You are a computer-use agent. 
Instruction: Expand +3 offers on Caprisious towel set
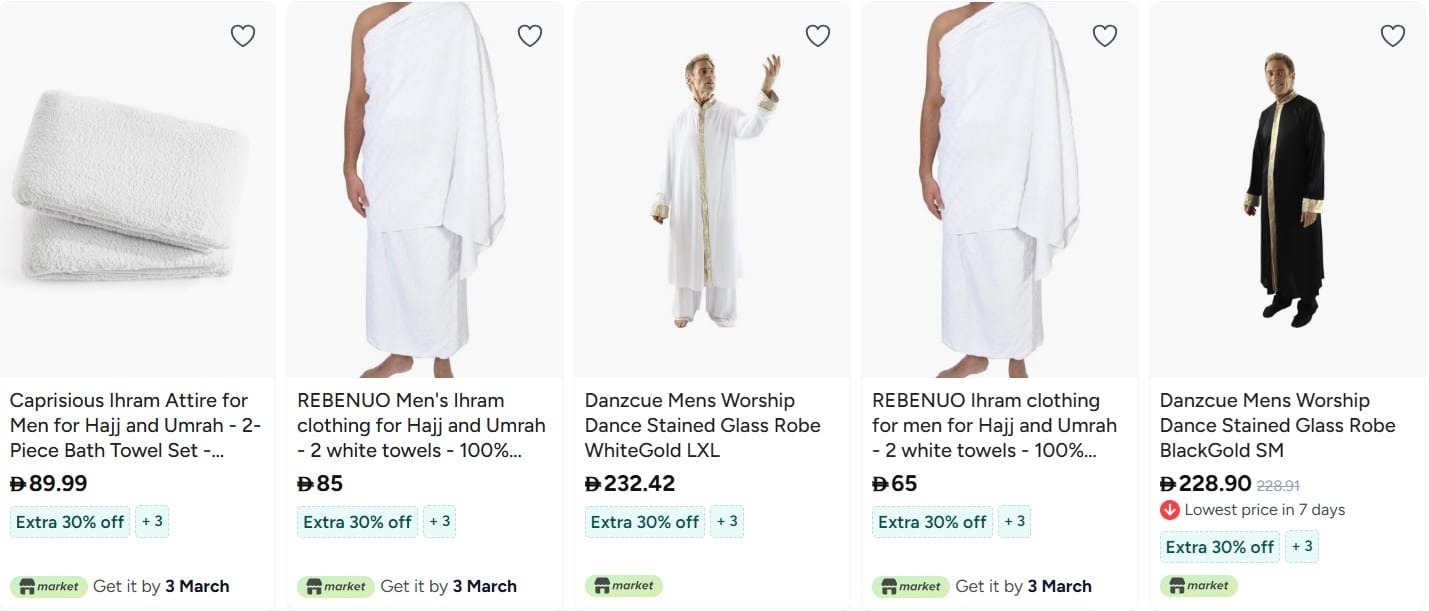[x=152, y=521]
